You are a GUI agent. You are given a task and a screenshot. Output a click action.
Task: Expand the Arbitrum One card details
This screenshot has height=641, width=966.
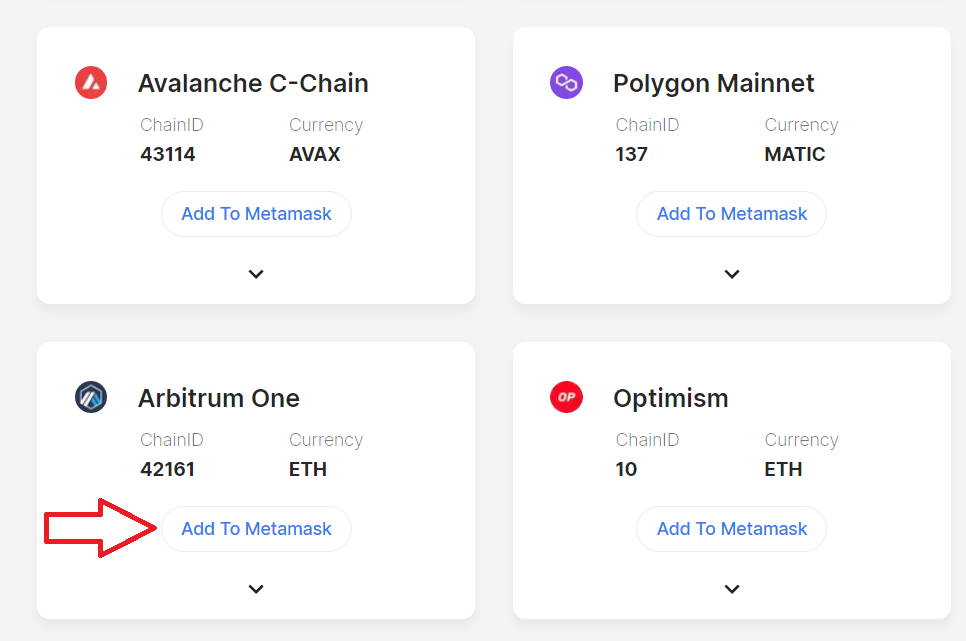(256, 589)
